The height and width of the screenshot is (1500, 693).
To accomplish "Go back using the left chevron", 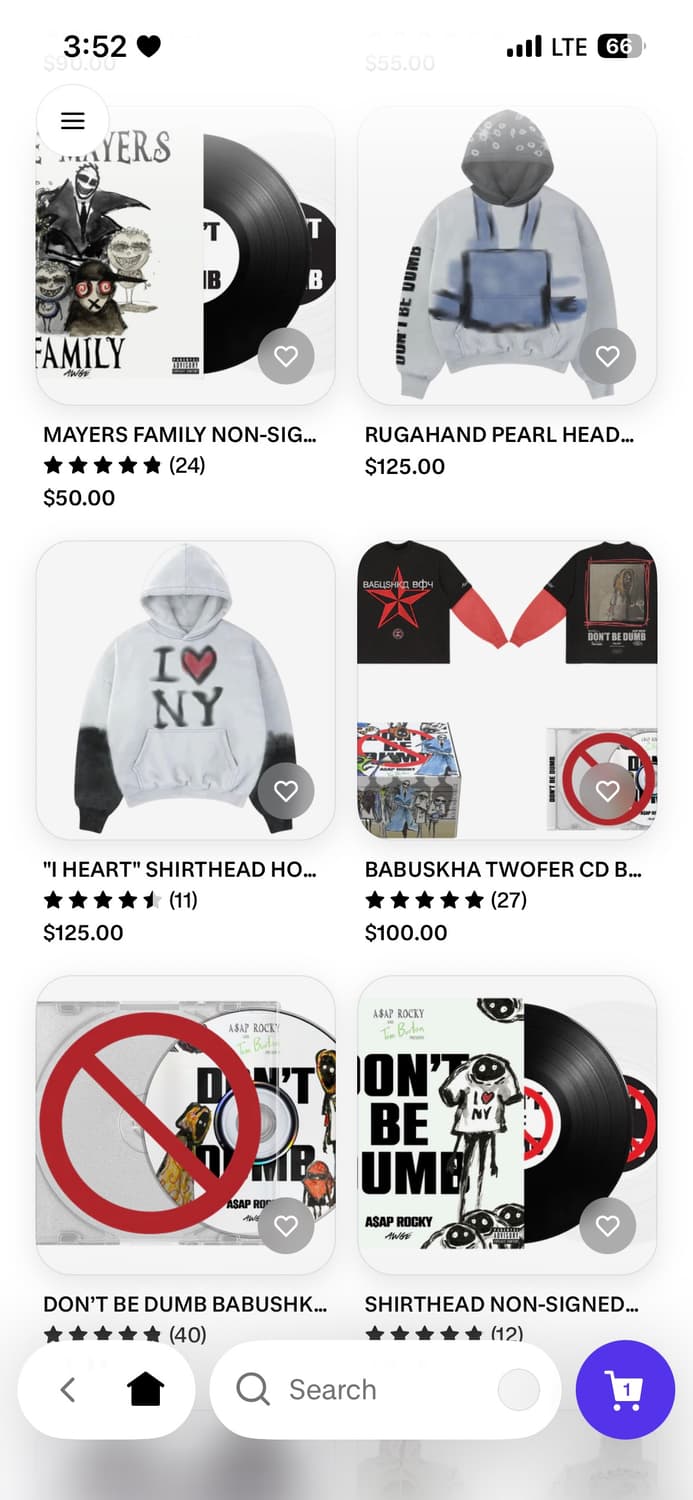I will point(68,1389).
